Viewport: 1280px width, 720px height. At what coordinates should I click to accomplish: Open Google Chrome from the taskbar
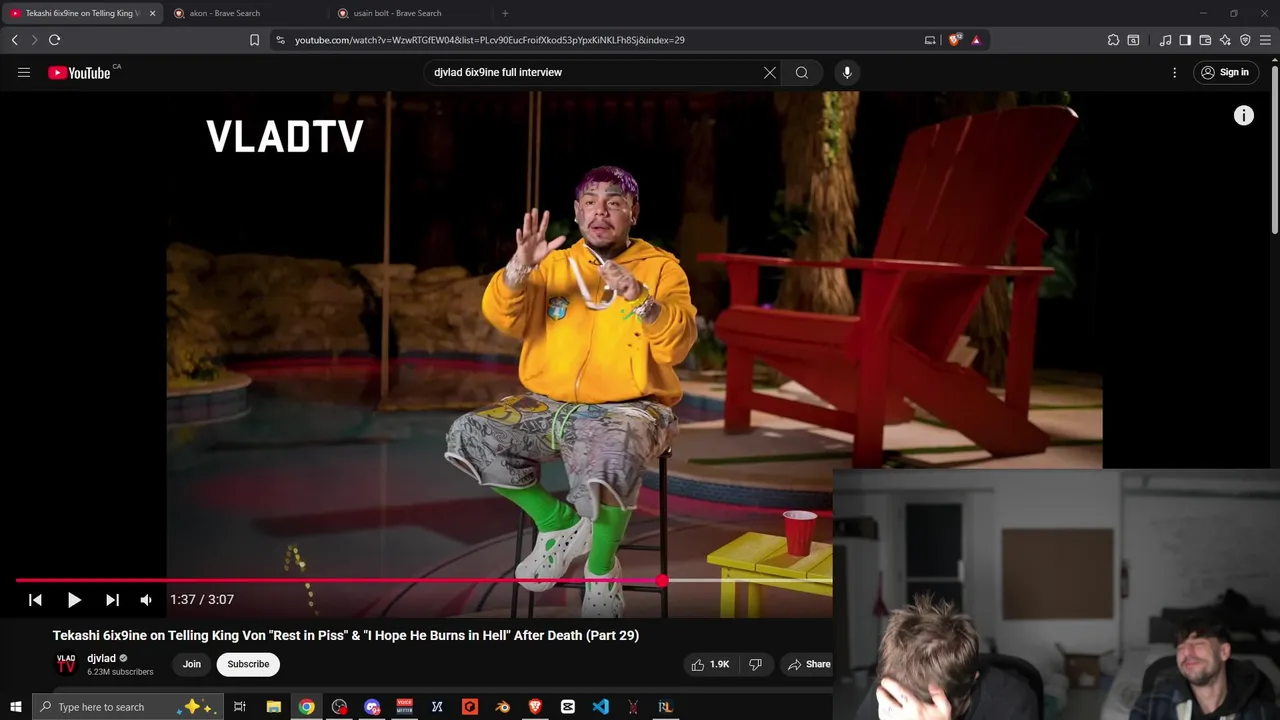pyautogui.click(x=306, y=707)
